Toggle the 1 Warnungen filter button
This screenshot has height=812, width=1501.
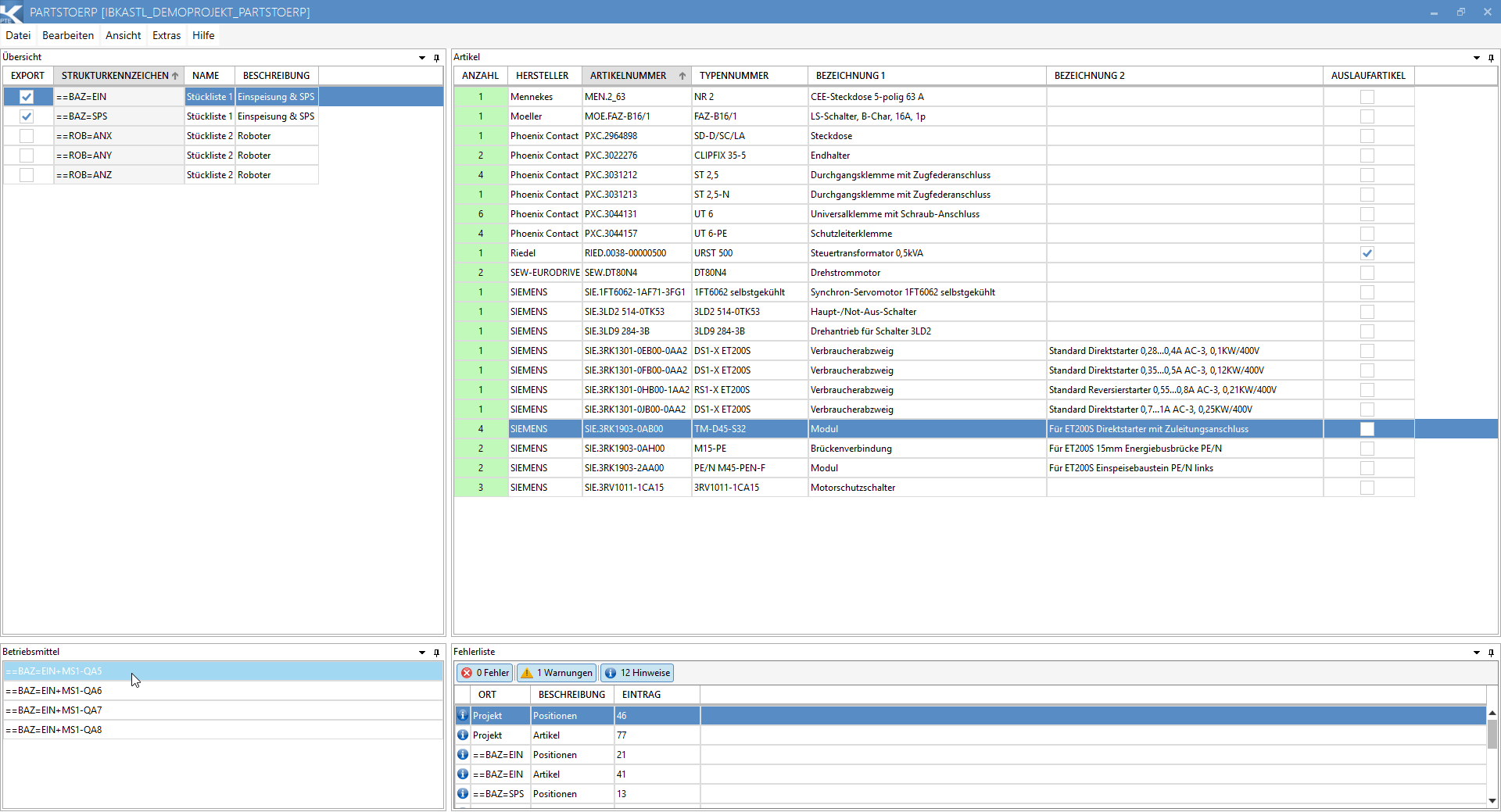point(557,673)
